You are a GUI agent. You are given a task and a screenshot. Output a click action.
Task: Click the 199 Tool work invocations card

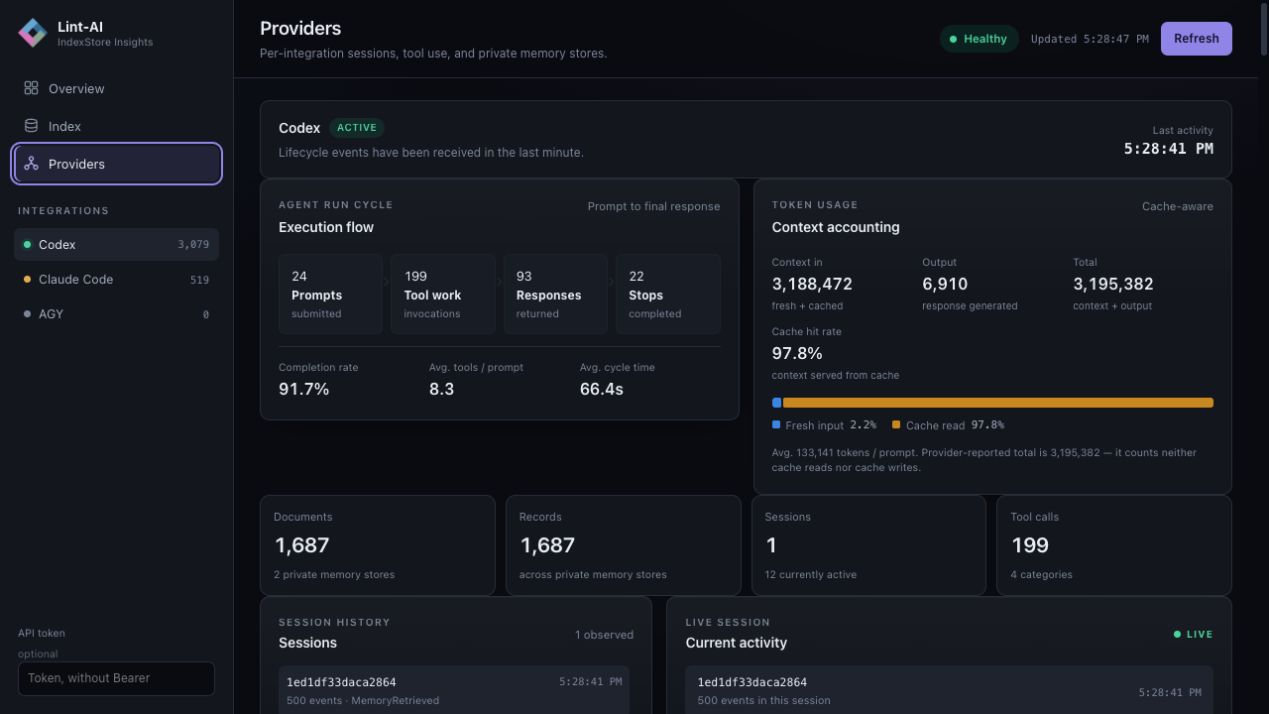(443, 294)
